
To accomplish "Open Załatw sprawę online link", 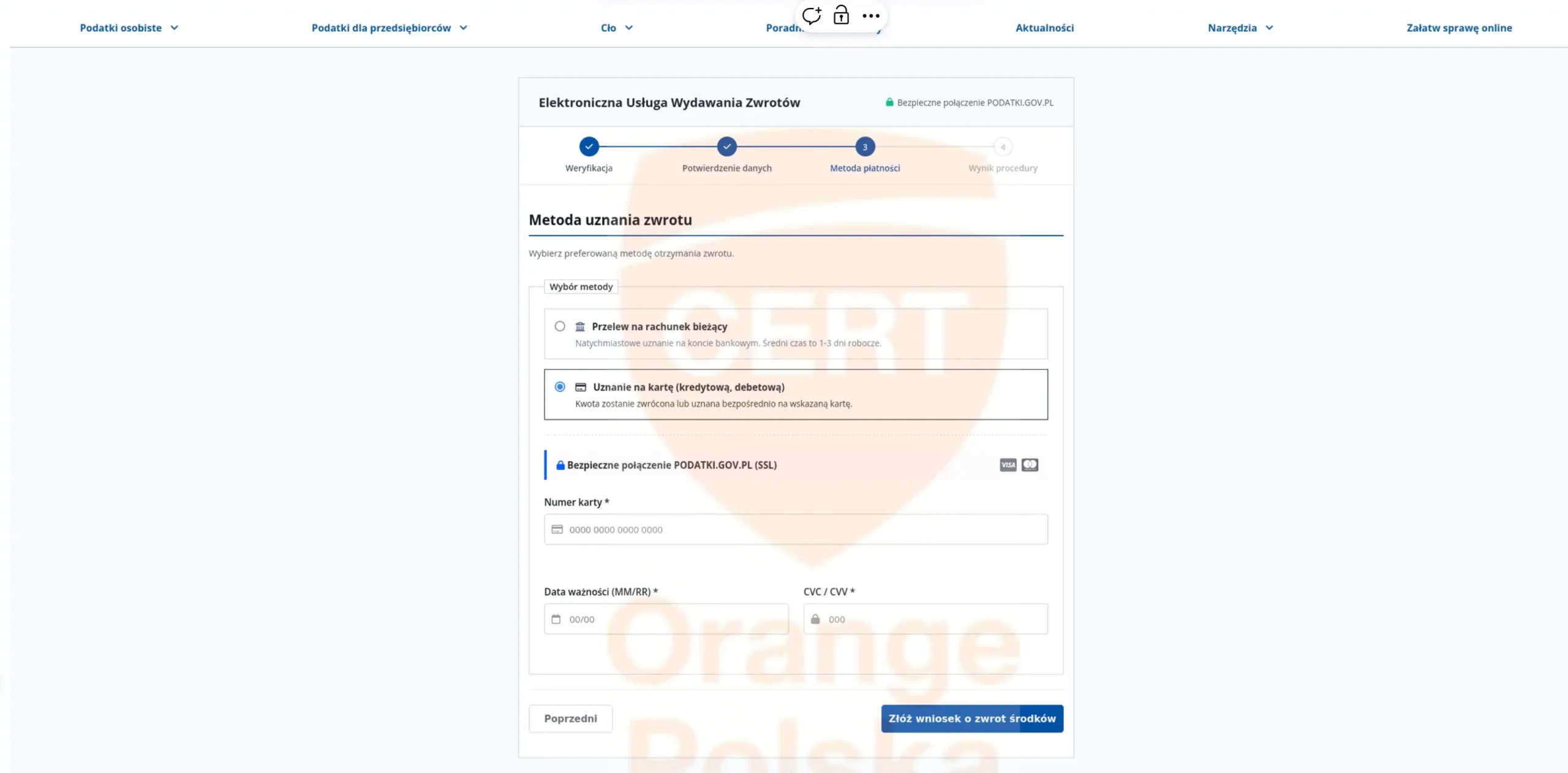I will (1459, 28).
